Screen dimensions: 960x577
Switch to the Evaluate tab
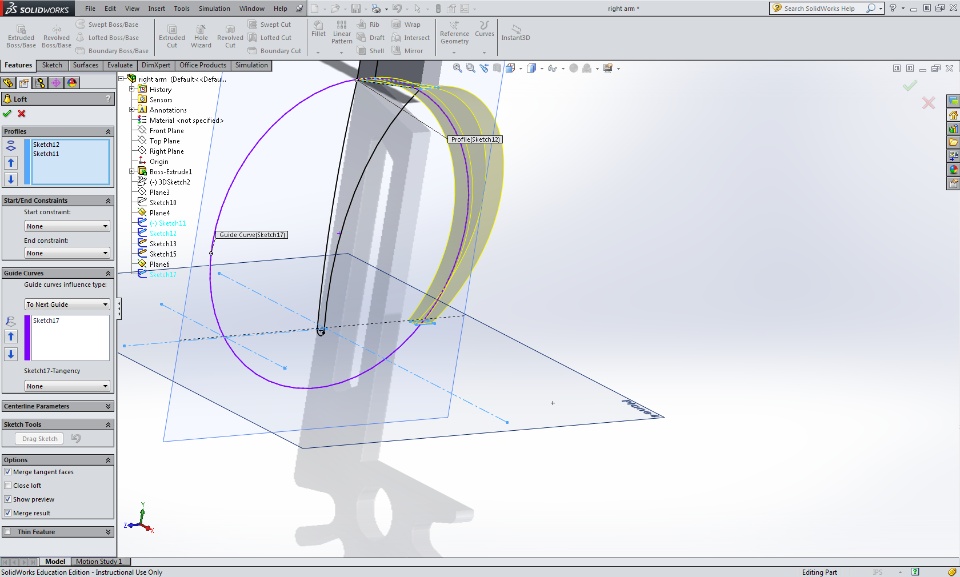(119, 65)
